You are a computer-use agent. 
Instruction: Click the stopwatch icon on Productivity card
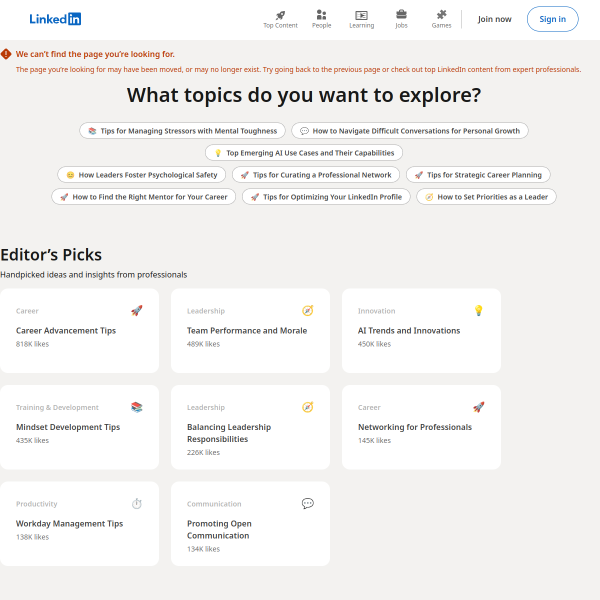pos(136,504)
